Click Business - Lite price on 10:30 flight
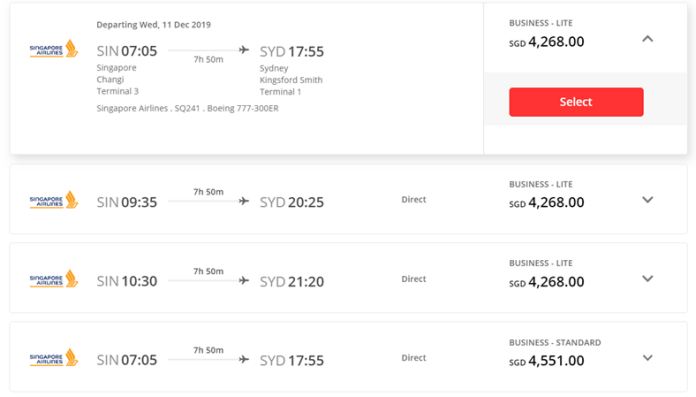 coord(546,282)
